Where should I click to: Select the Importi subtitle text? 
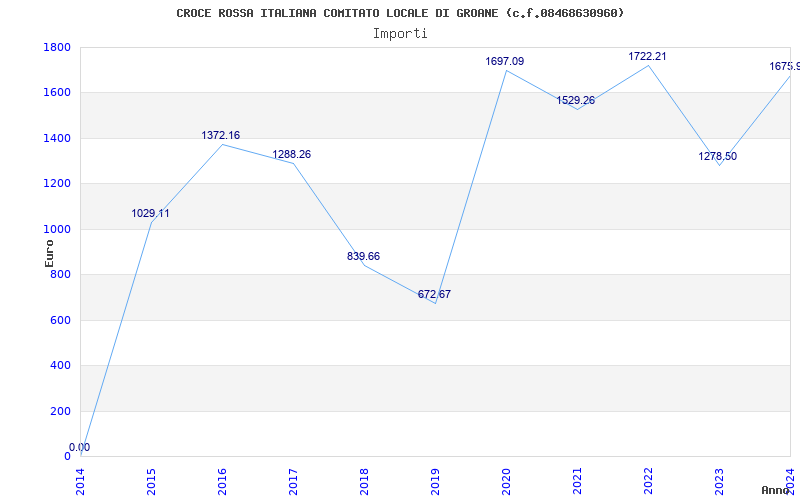(400, 34)
